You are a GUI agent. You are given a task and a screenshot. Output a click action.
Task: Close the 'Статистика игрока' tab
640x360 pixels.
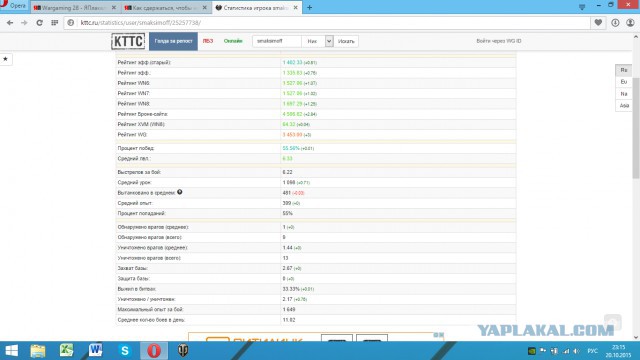point(296,8)
